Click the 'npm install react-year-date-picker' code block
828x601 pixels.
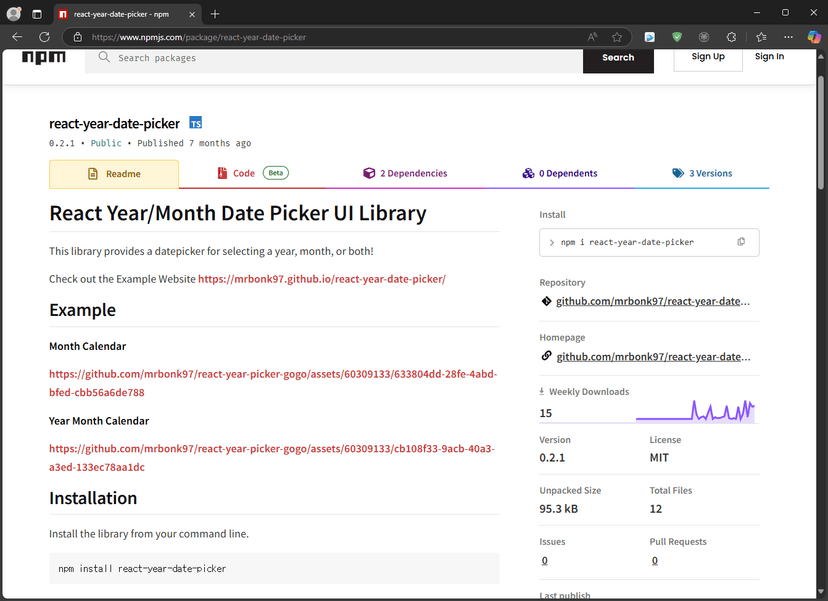tap(274, 569)
